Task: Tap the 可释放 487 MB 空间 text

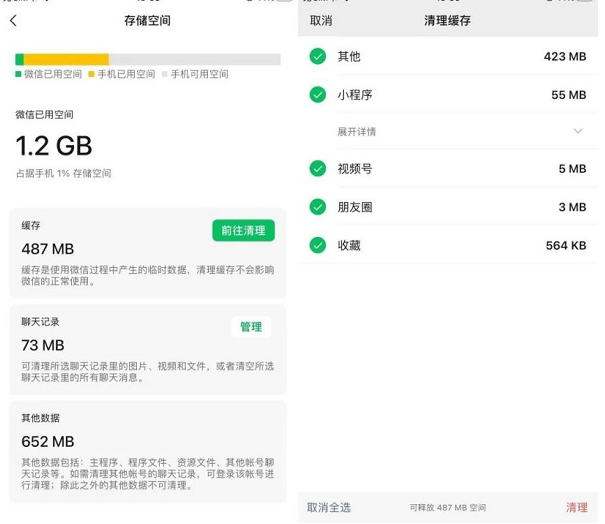Action: [448, 507]
